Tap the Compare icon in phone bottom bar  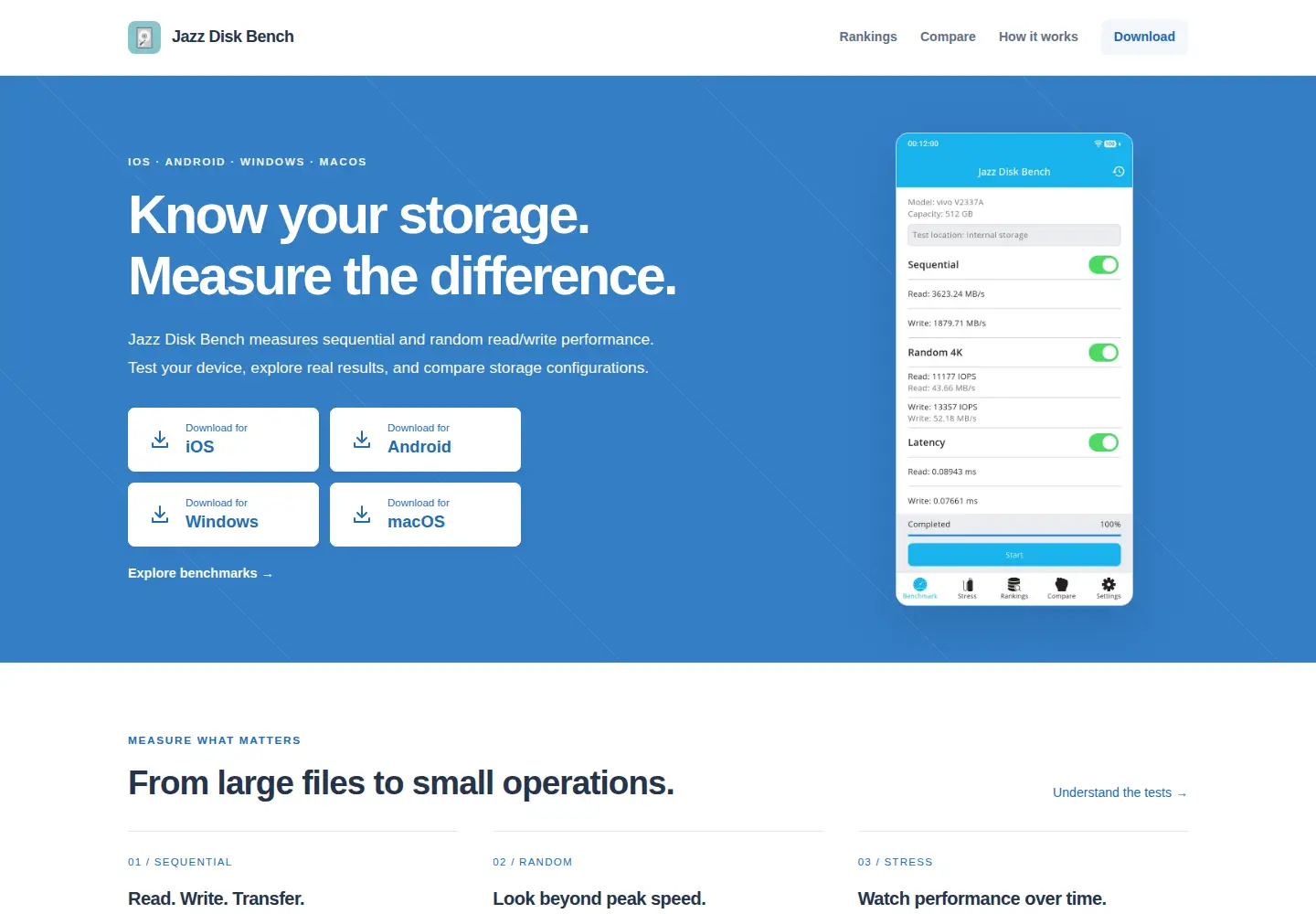click(1061, 584)
